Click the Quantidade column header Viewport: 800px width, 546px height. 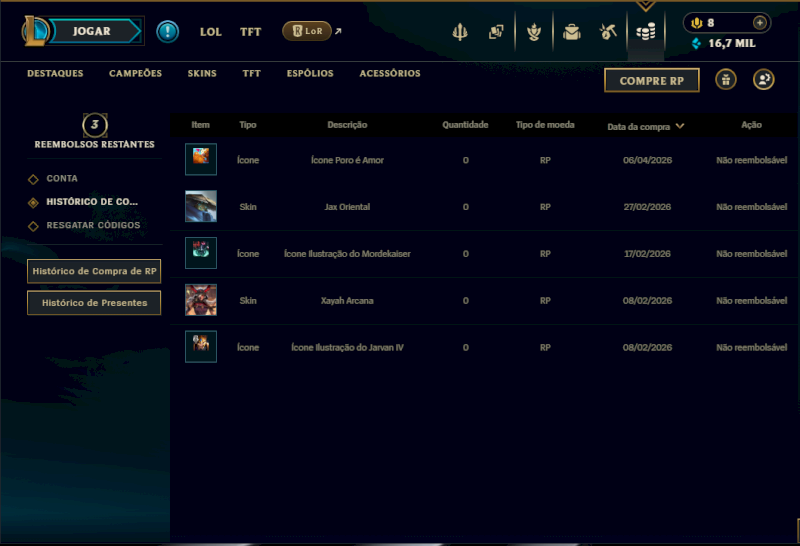465,125
